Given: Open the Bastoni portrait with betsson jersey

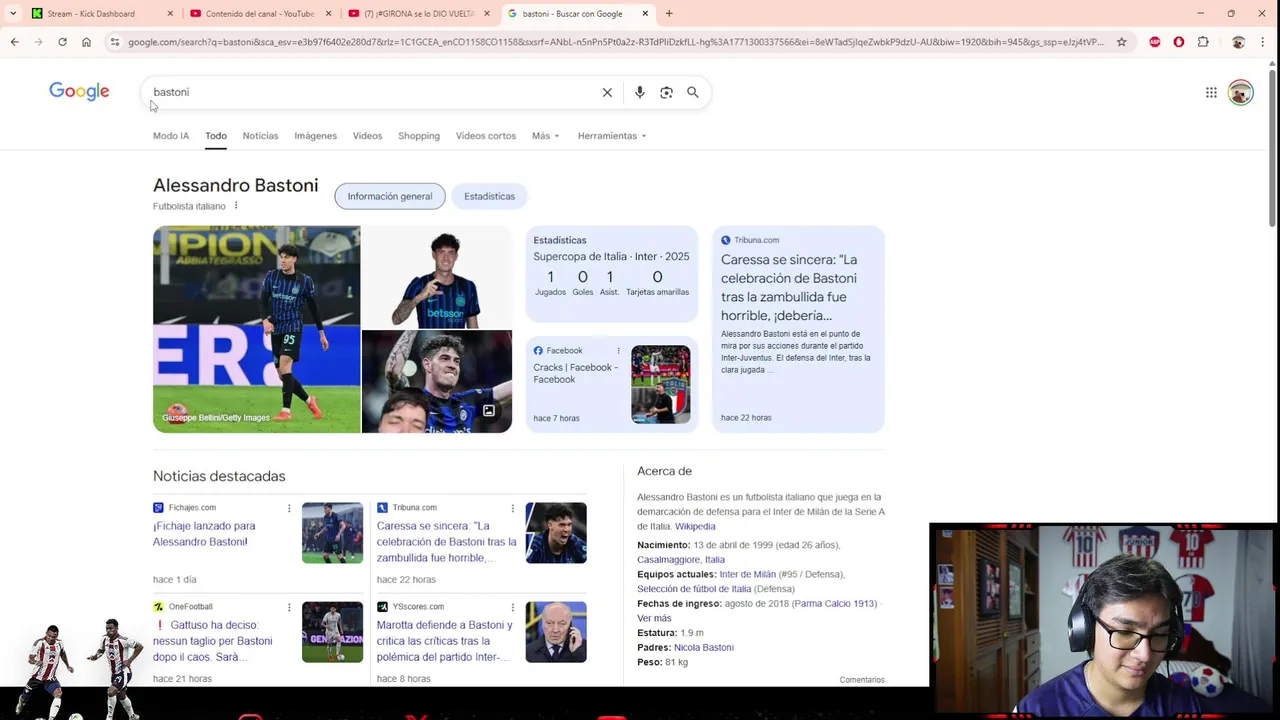Looking at the screenshot, I should (437, 277).
